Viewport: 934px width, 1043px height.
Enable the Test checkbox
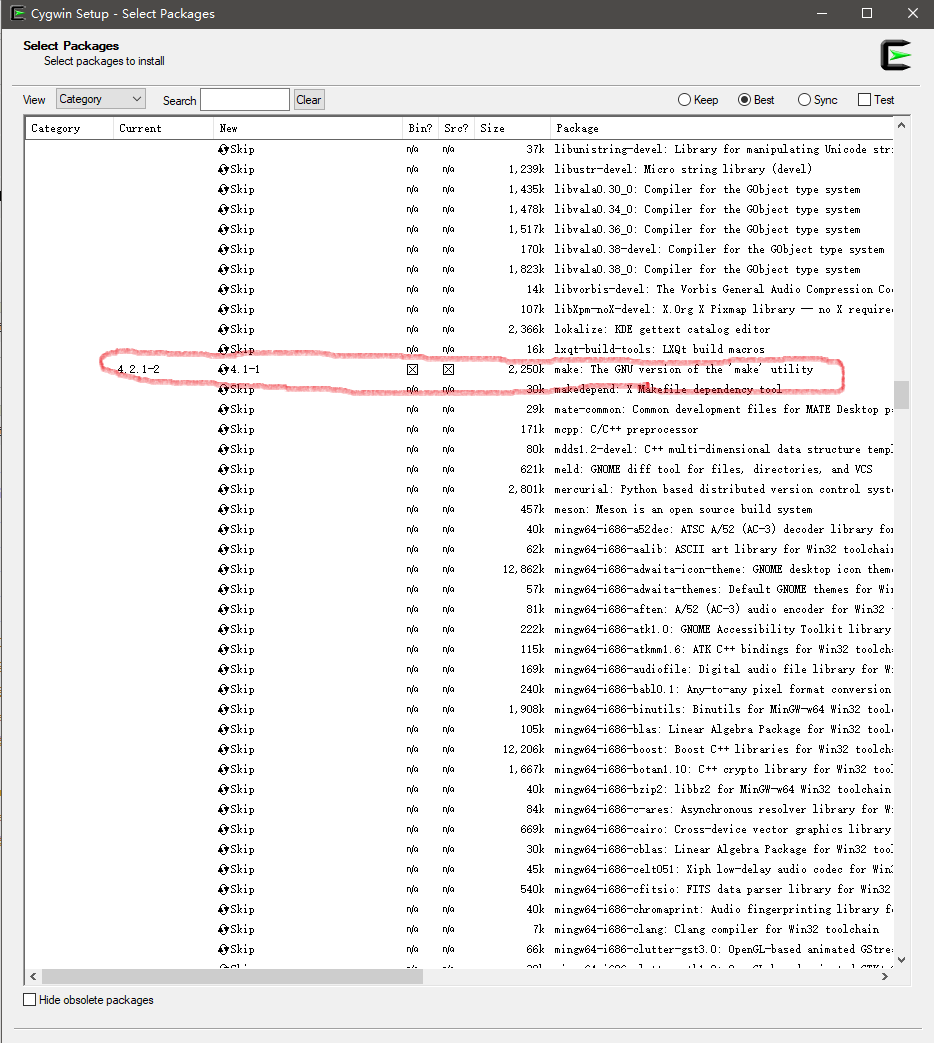point(864,100)
